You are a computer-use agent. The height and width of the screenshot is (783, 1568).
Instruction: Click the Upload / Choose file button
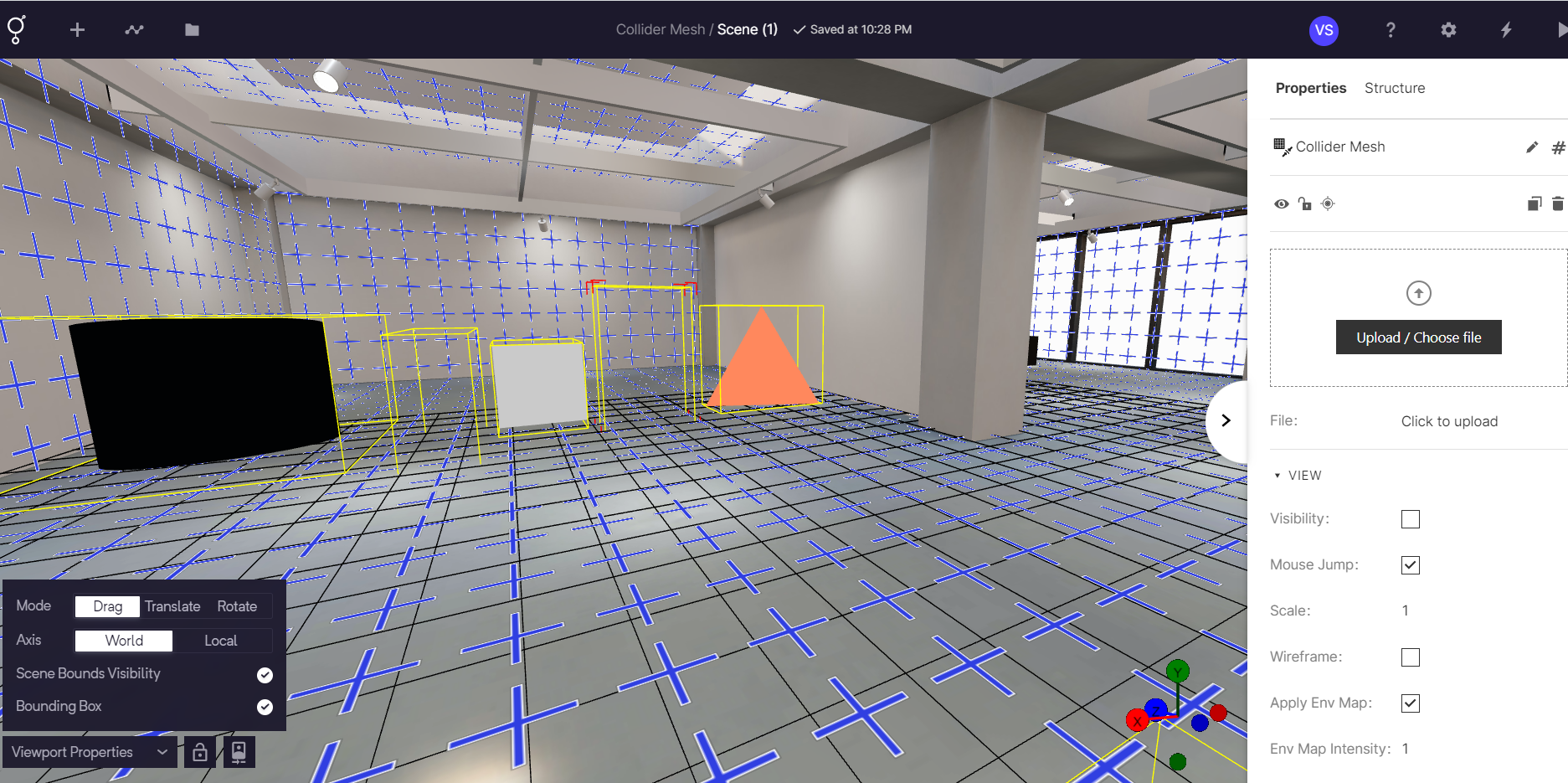pyautogui.click(x=1418, y=337)
